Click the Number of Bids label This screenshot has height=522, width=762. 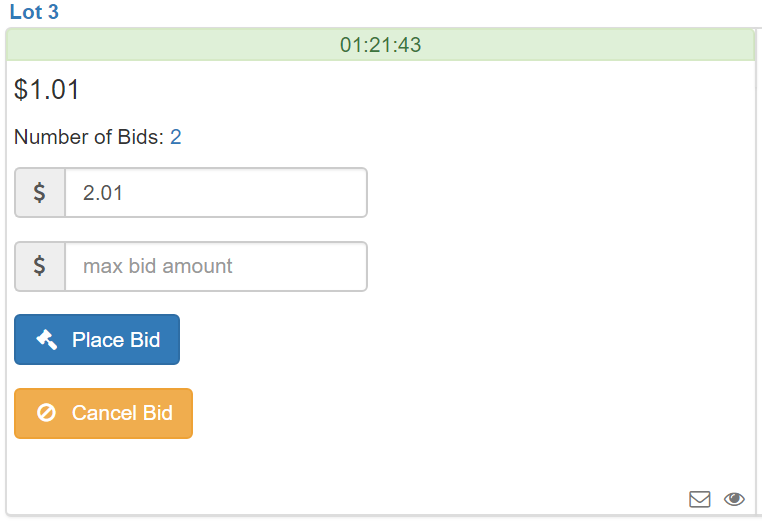pos(89,137)
